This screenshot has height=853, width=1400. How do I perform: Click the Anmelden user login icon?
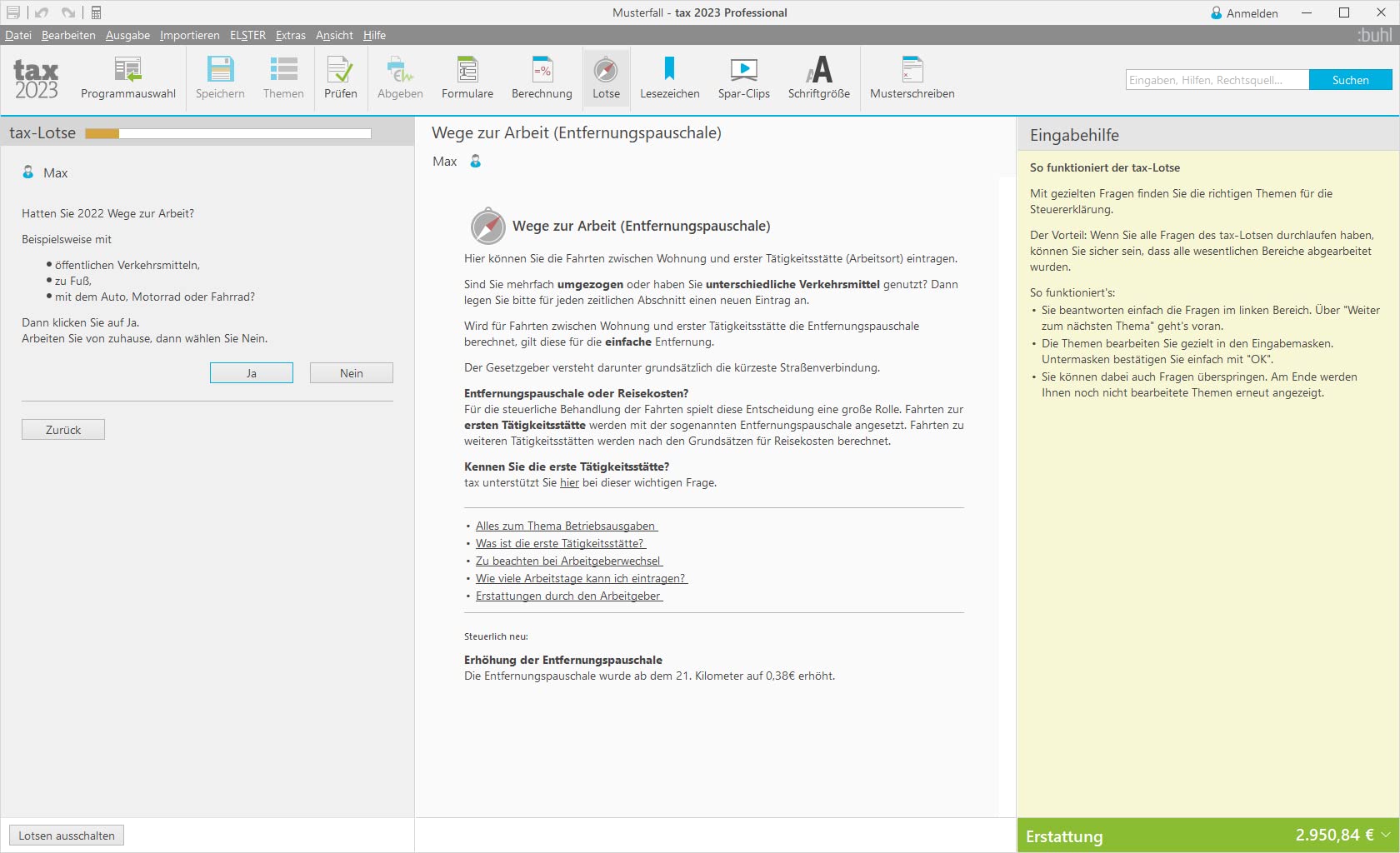pyautogui.click(x=1217, y=13)
